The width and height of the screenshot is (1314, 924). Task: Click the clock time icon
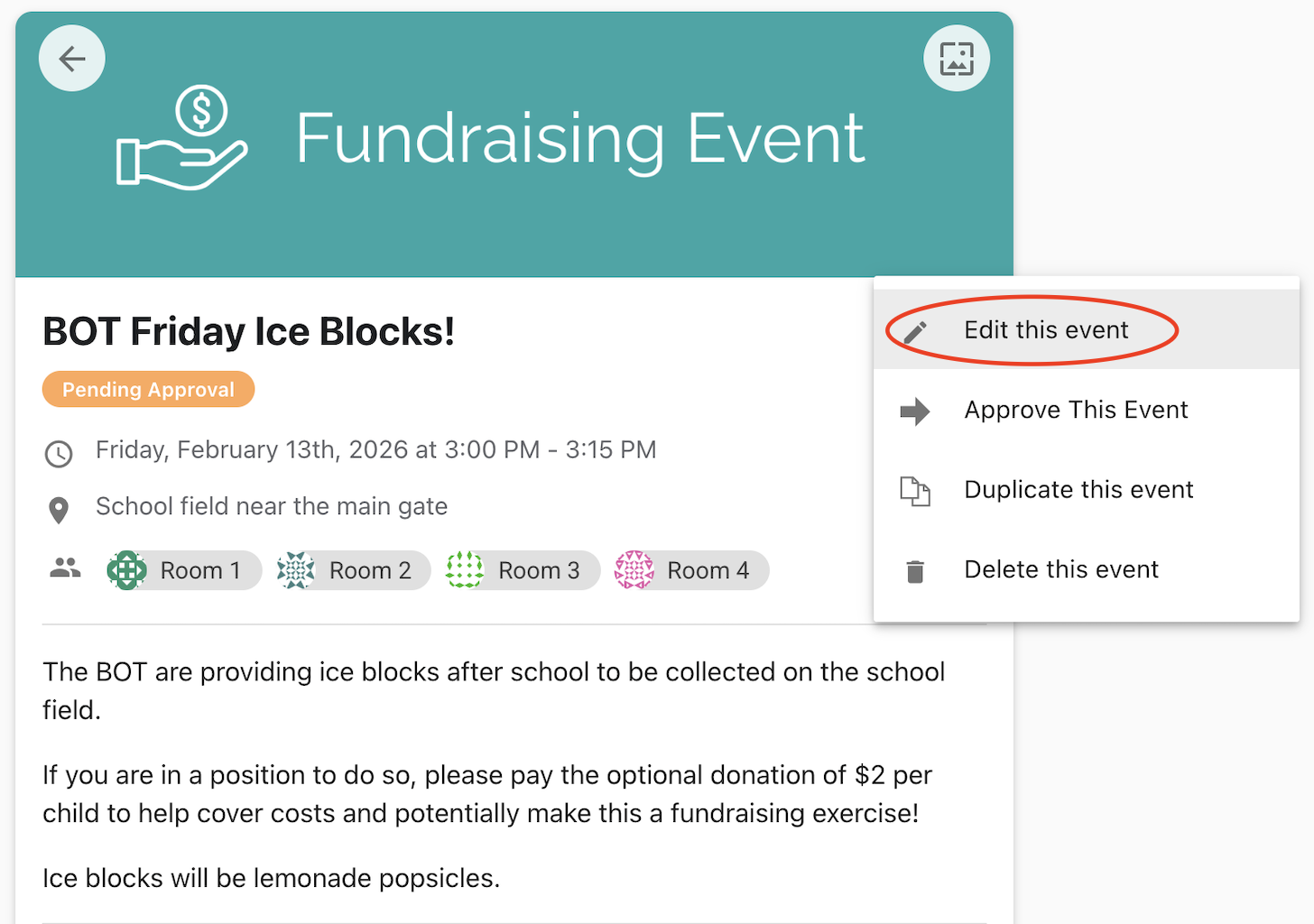pos(59,453)
